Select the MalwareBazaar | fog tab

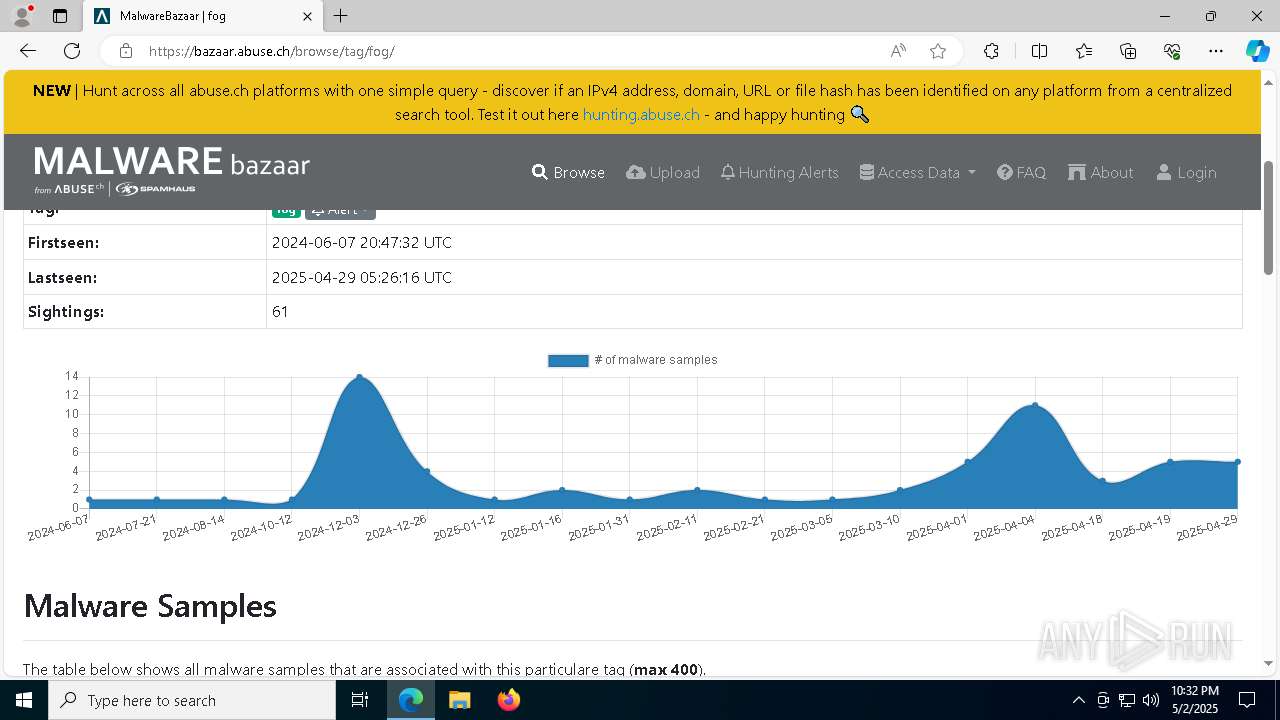(x=203, y=16)
